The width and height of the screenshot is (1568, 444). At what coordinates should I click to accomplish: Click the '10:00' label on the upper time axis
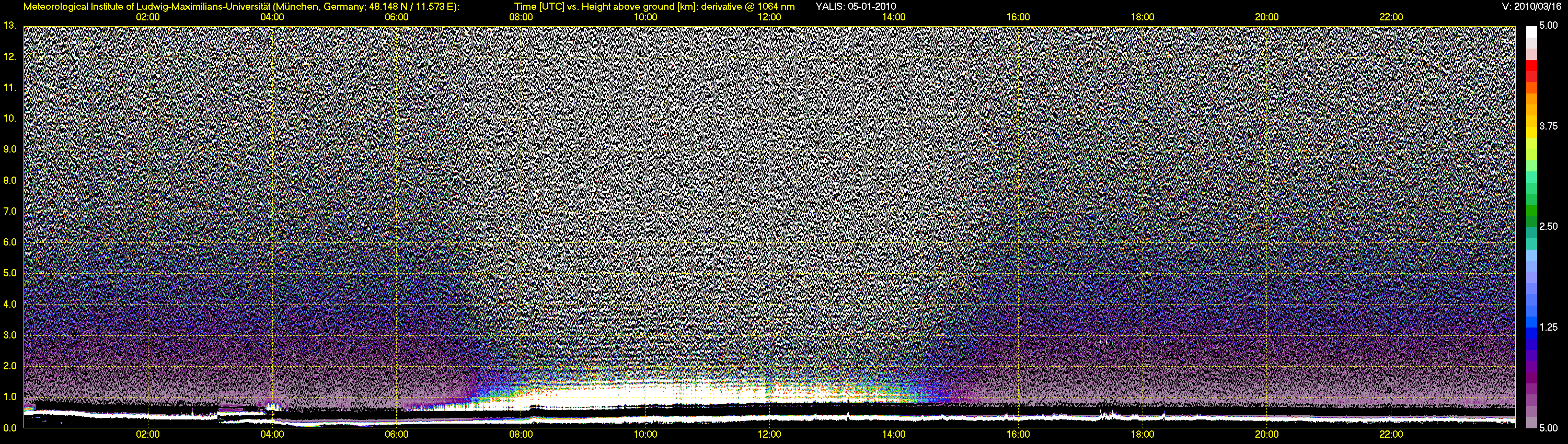(x=645, y=17)
